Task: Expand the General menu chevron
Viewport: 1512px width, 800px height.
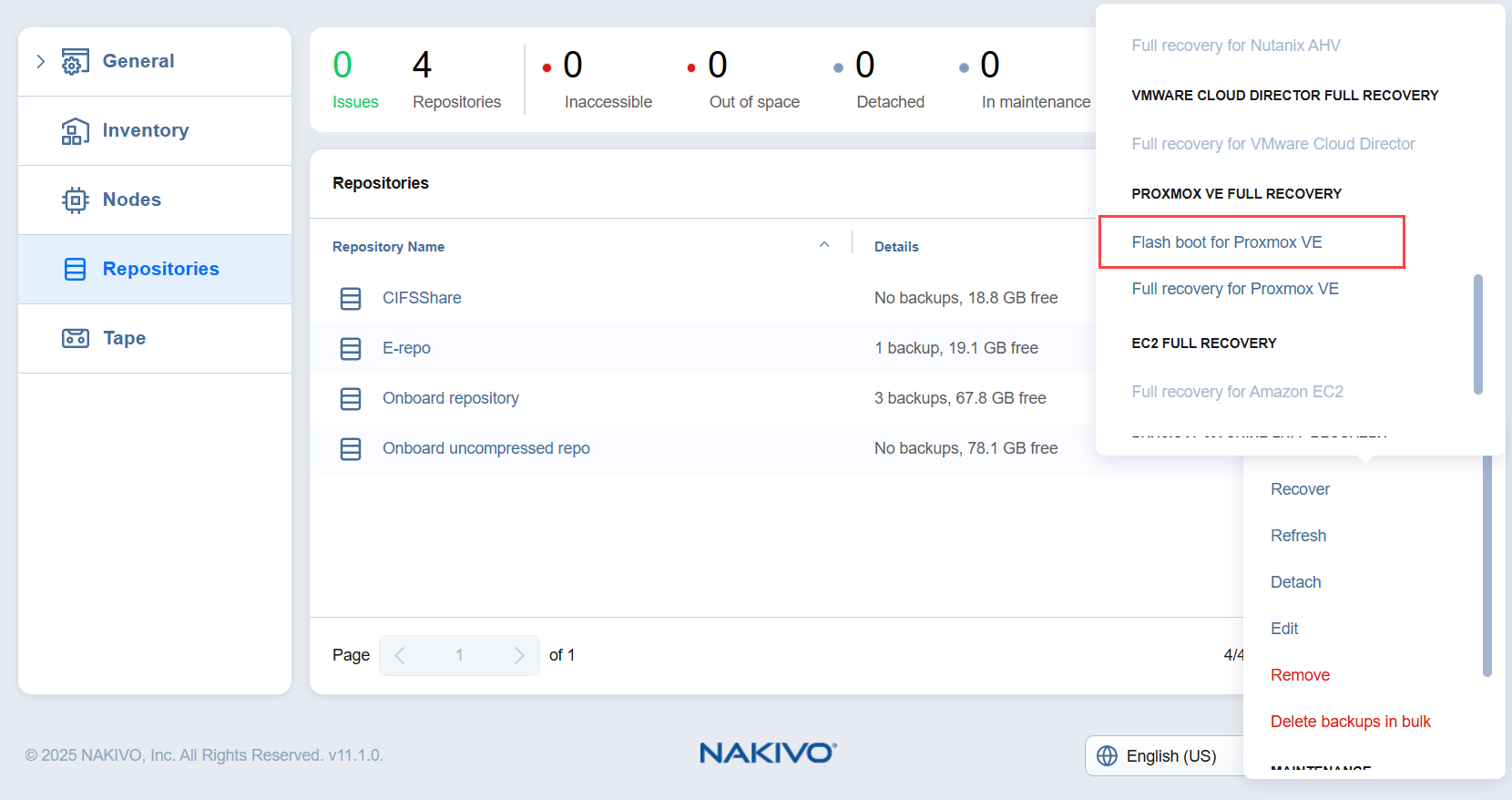Action: tap(41, 62)
